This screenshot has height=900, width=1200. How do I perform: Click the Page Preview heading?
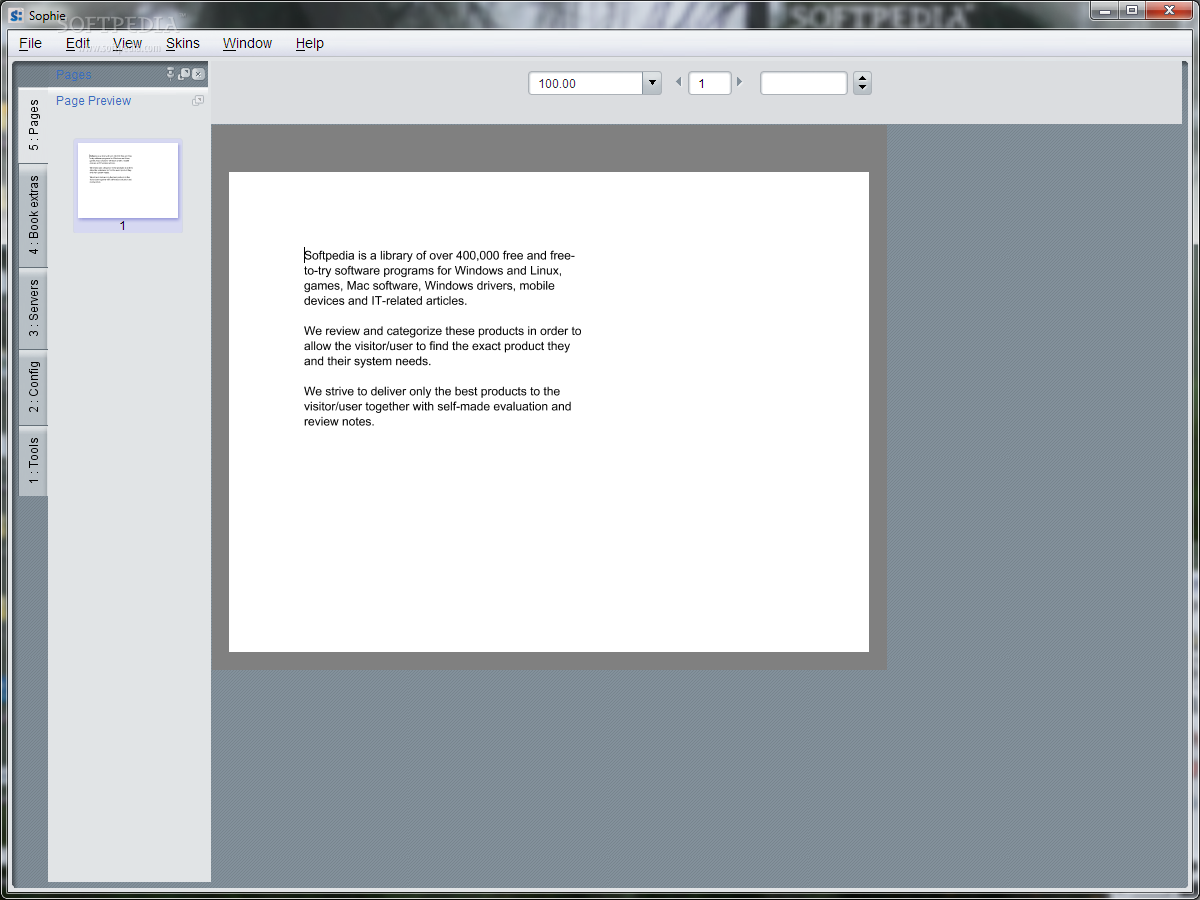click(93, 101)
